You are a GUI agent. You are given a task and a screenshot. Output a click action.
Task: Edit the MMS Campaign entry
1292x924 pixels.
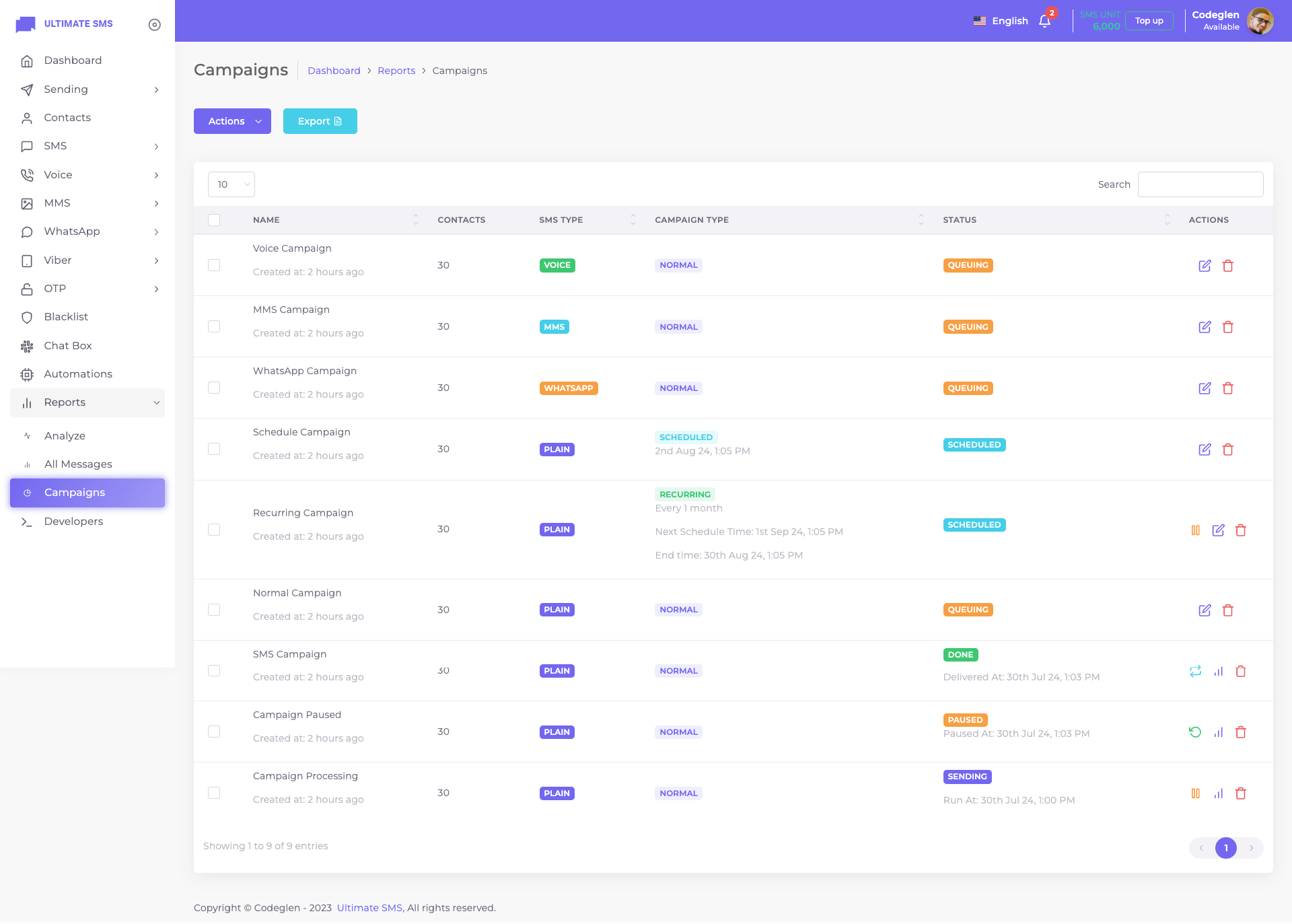(x=1205, y=327)
